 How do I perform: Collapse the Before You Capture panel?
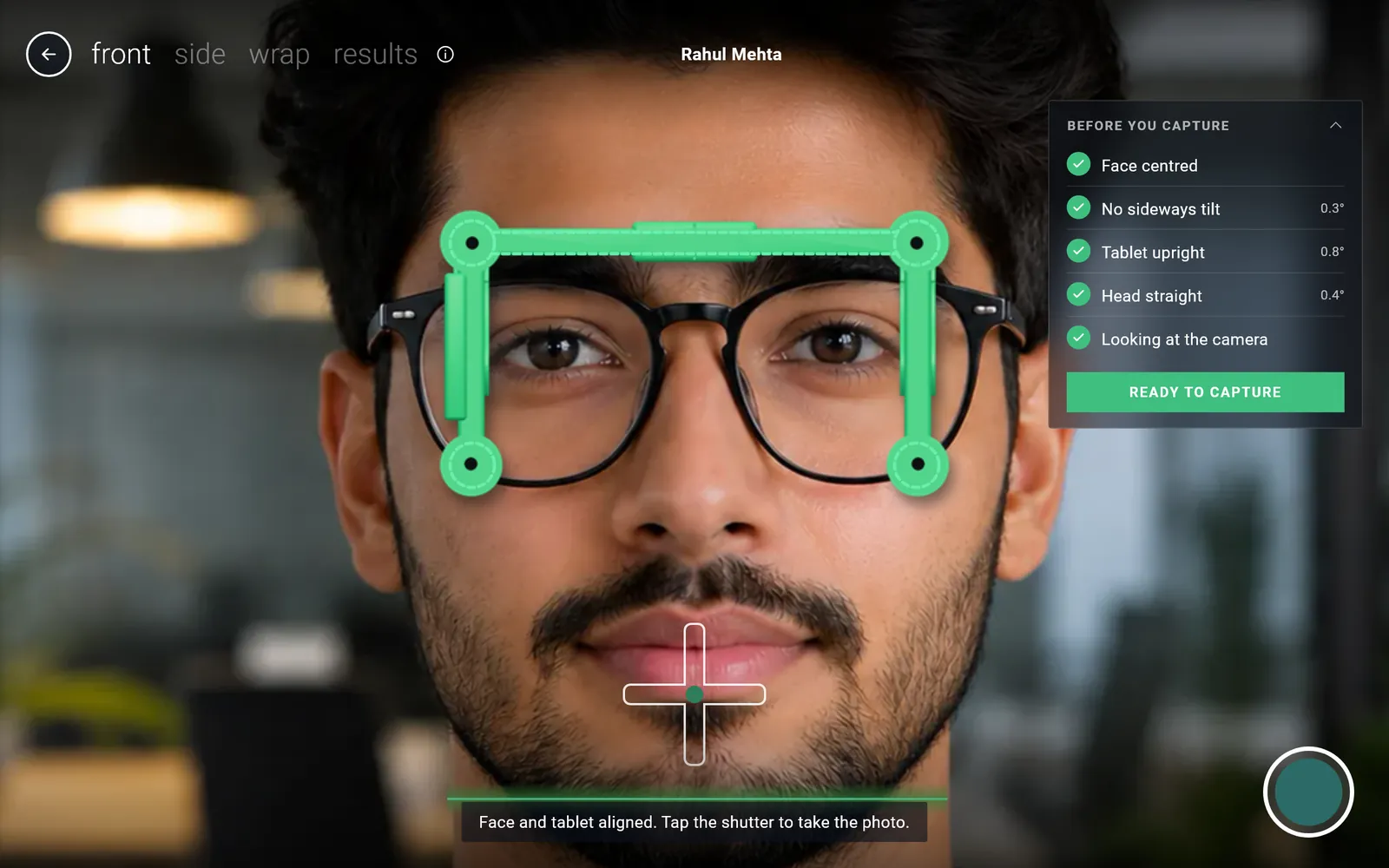(x=1335, y=126)
